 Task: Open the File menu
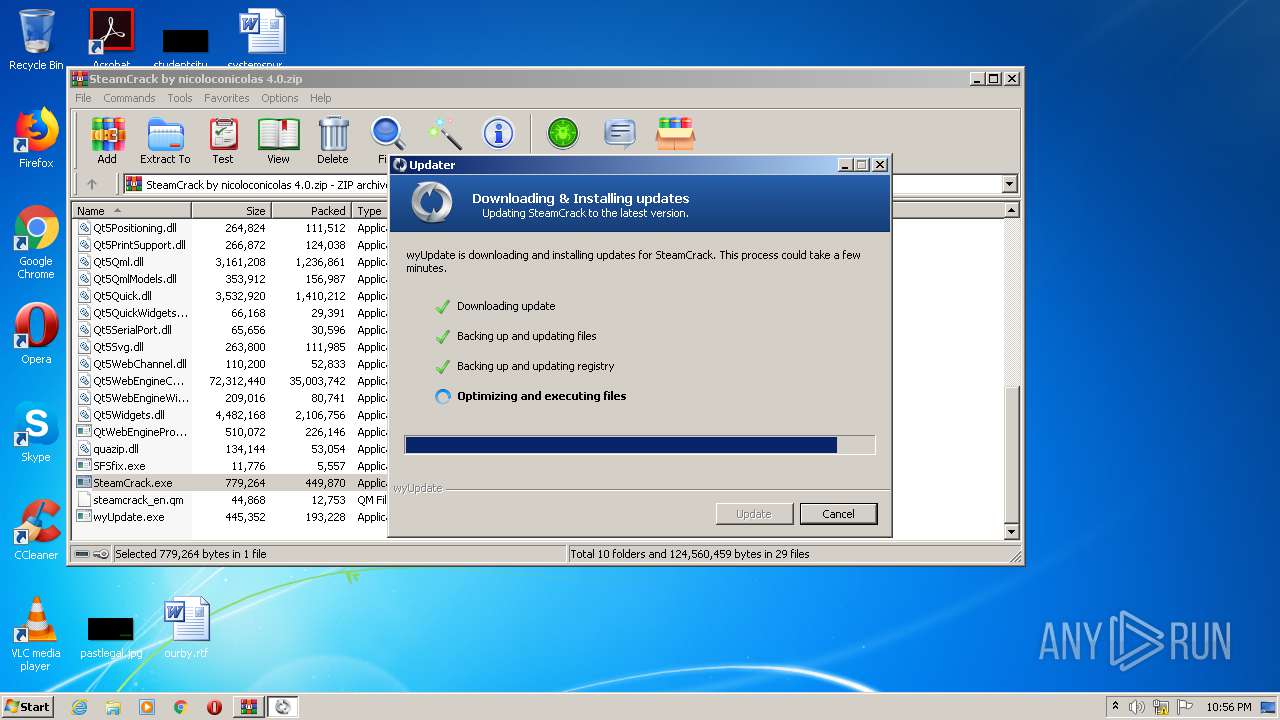pyautogui.click(x=83, y=98)
